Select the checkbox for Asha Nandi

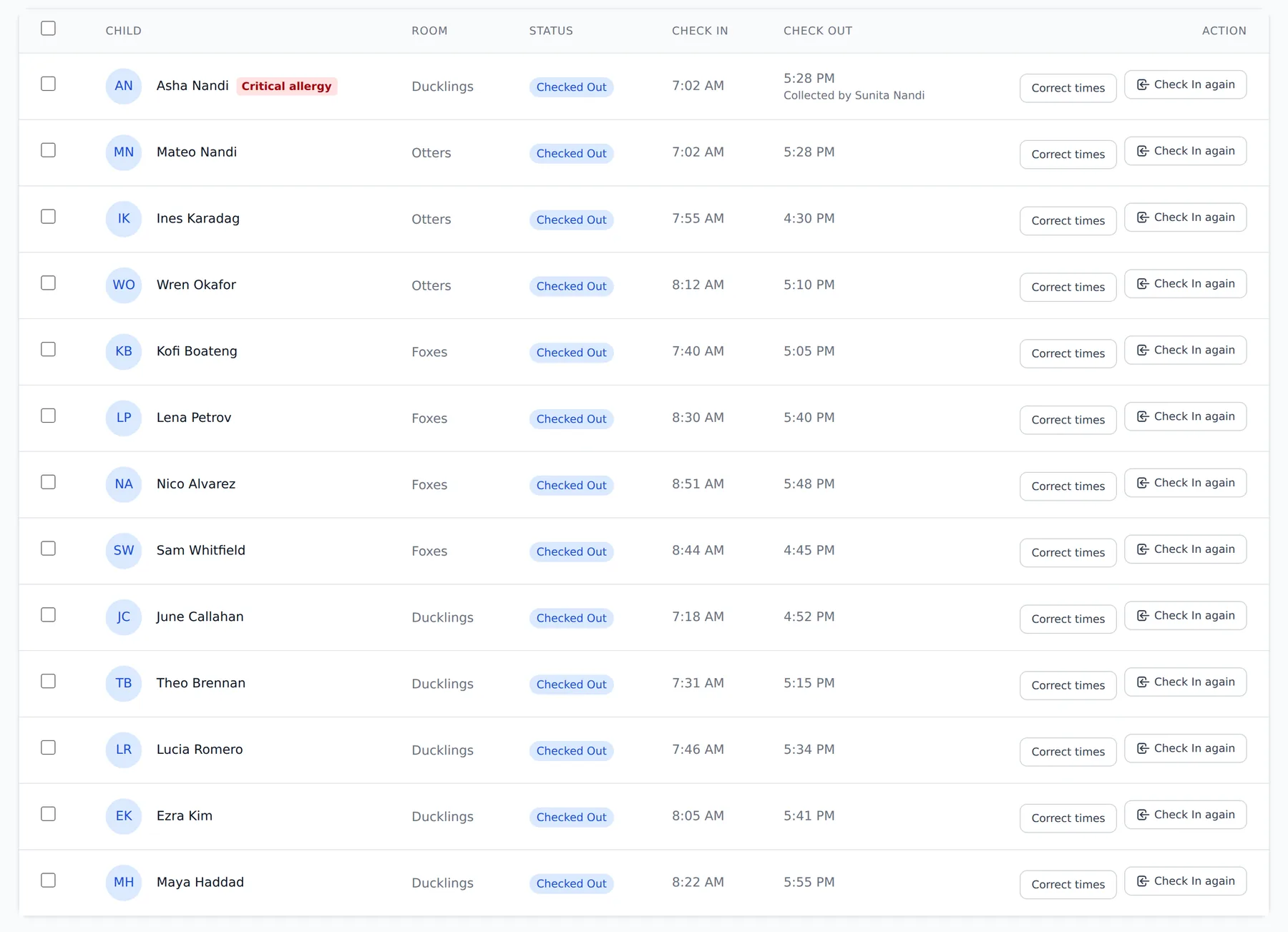[48, 84]
